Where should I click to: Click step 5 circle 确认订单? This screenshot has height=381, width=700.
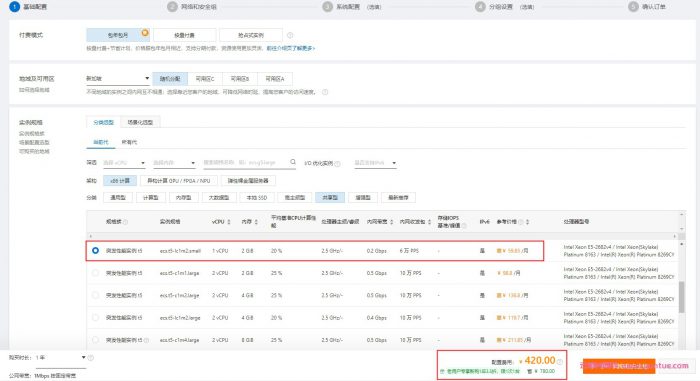tap(633, 7)
